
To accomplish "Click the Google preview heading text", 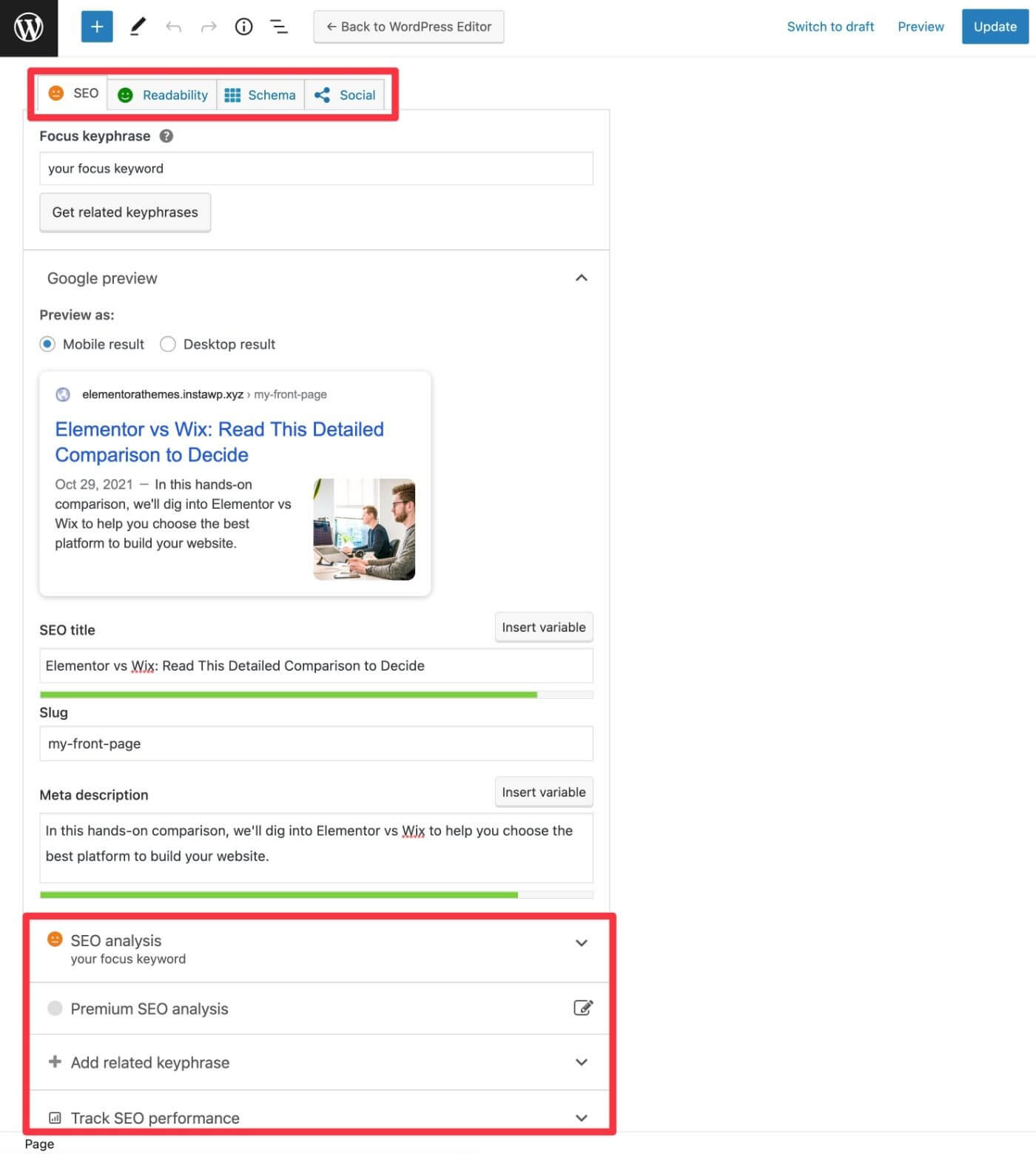I will (102, 278).
